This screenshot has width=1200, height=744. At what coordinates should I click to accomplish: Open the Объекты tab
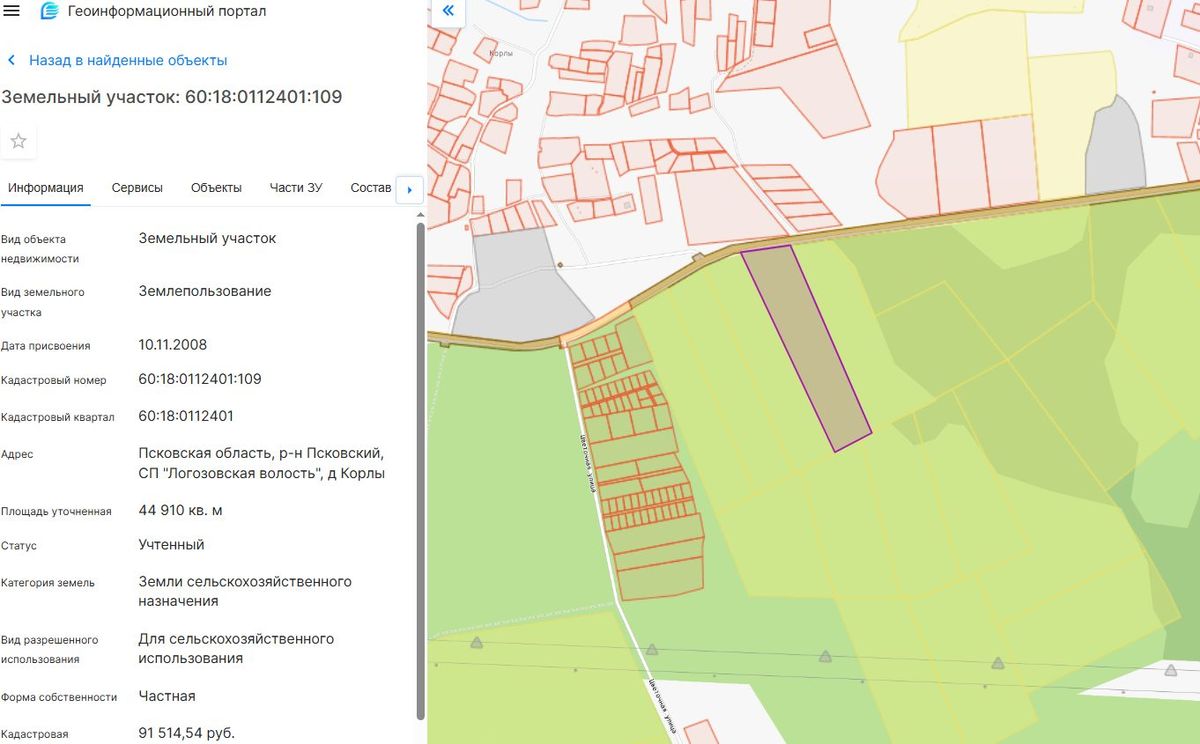[x=216, y=188]
